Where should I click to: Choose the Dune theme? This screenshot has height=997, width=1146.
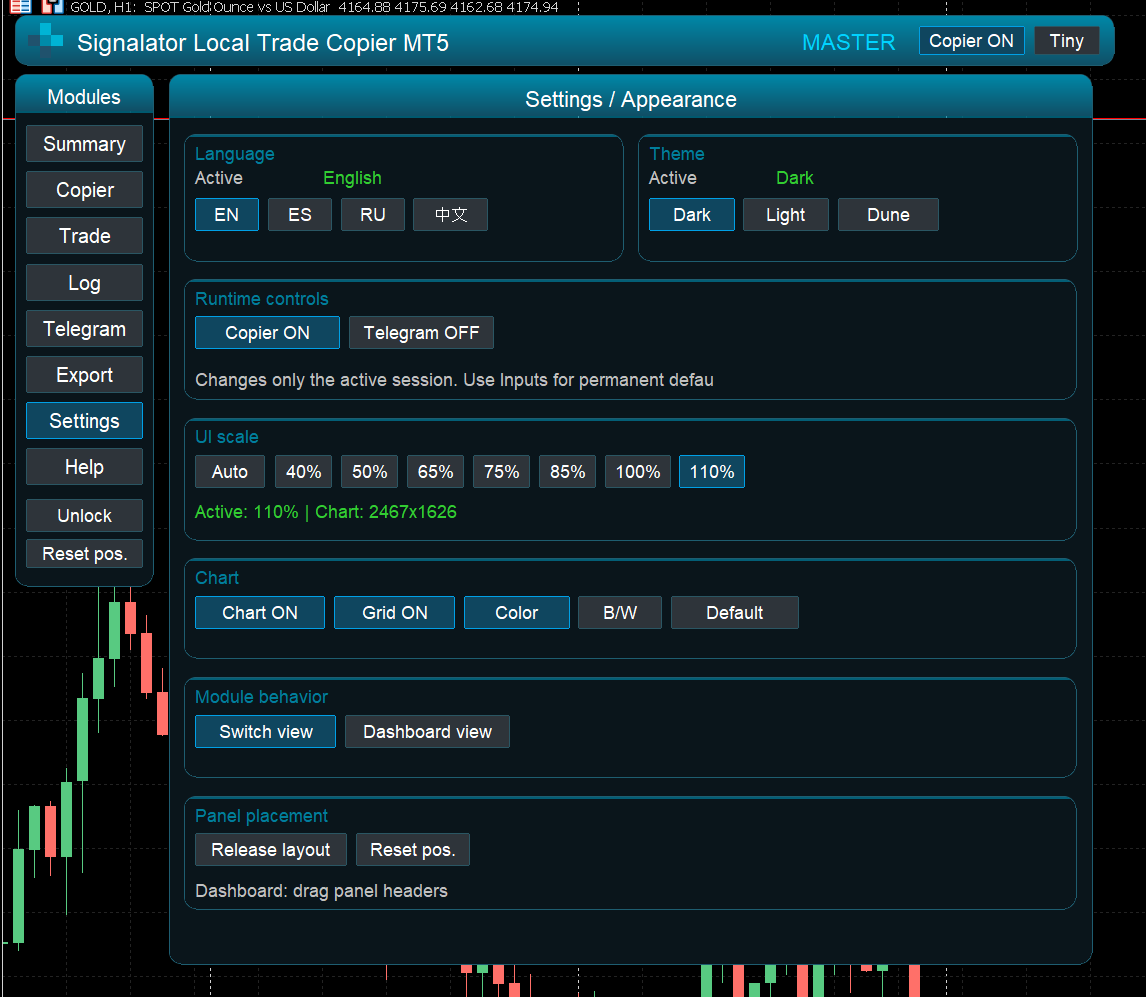tap(888, 215)
